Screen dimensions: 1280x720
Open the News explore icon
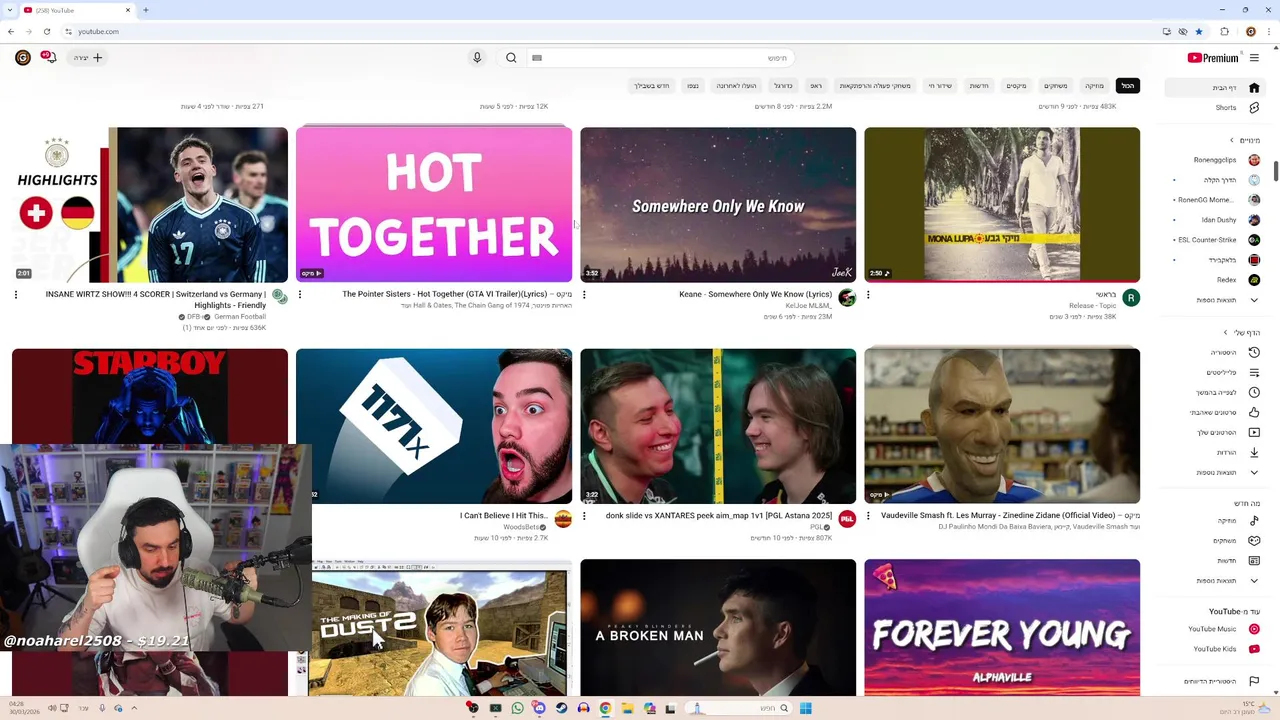point(1254,560)
